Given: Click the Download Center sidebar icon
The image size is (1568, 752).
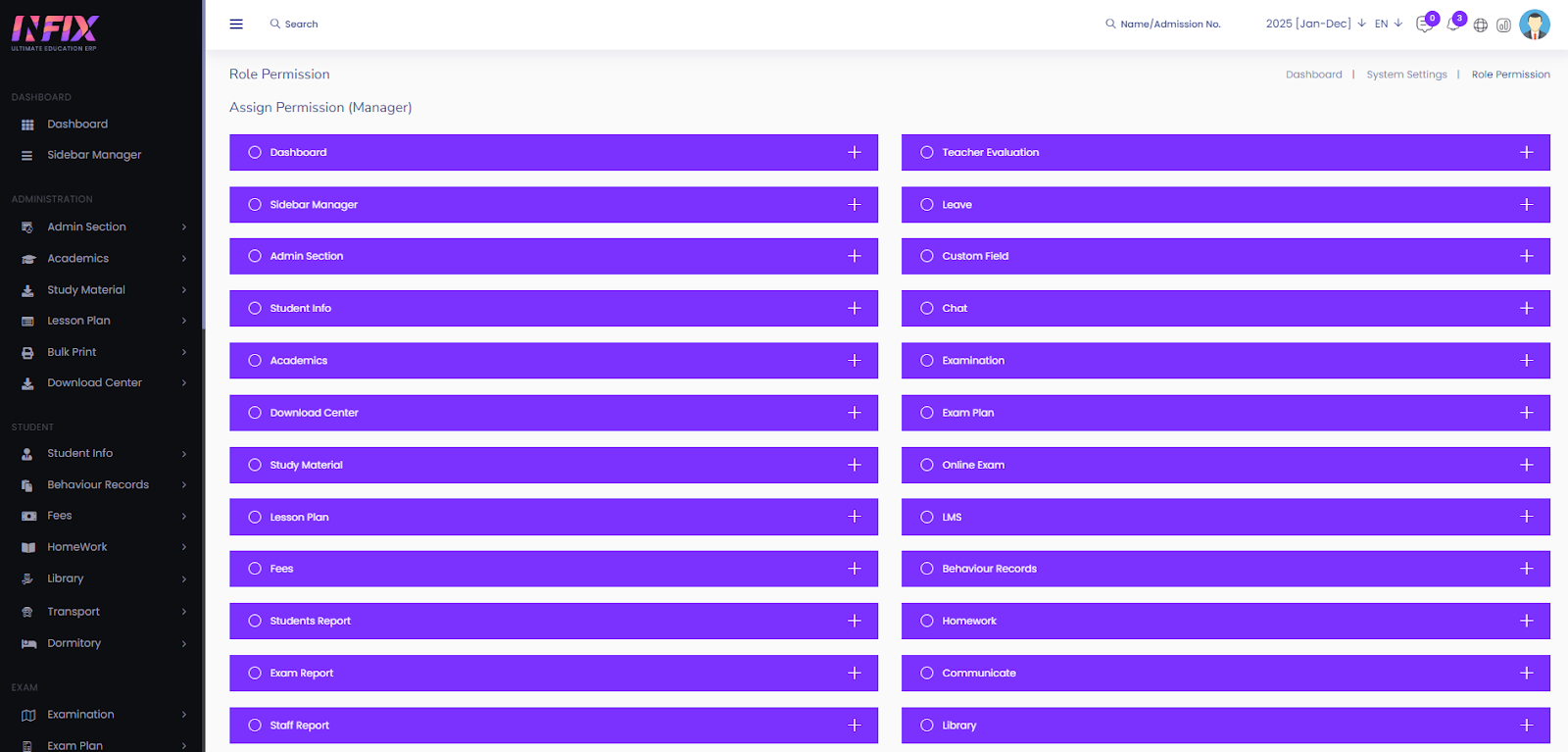Looking at the screenshot, I should click(x=27, y=383).
